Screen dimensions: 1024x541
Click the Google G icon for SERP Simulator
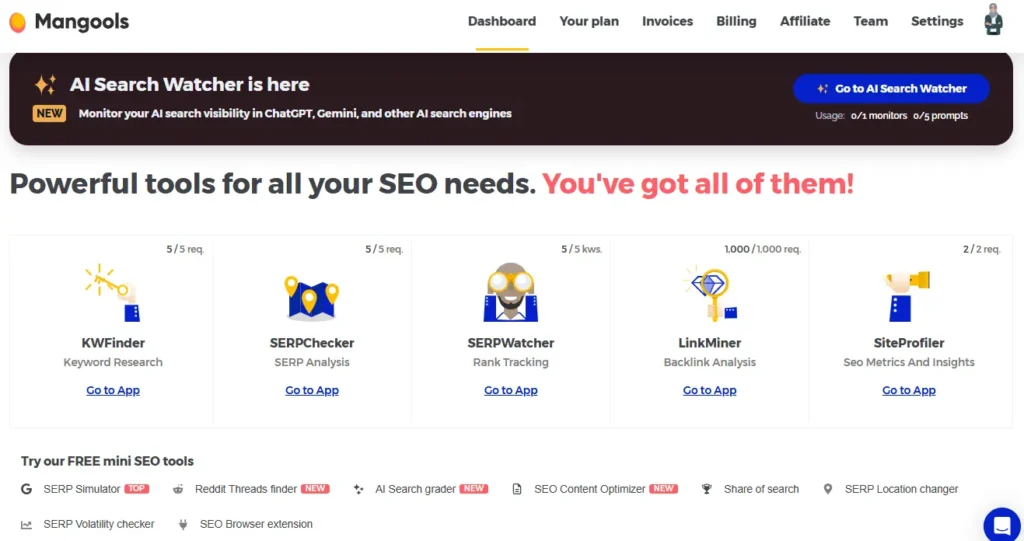26,489
